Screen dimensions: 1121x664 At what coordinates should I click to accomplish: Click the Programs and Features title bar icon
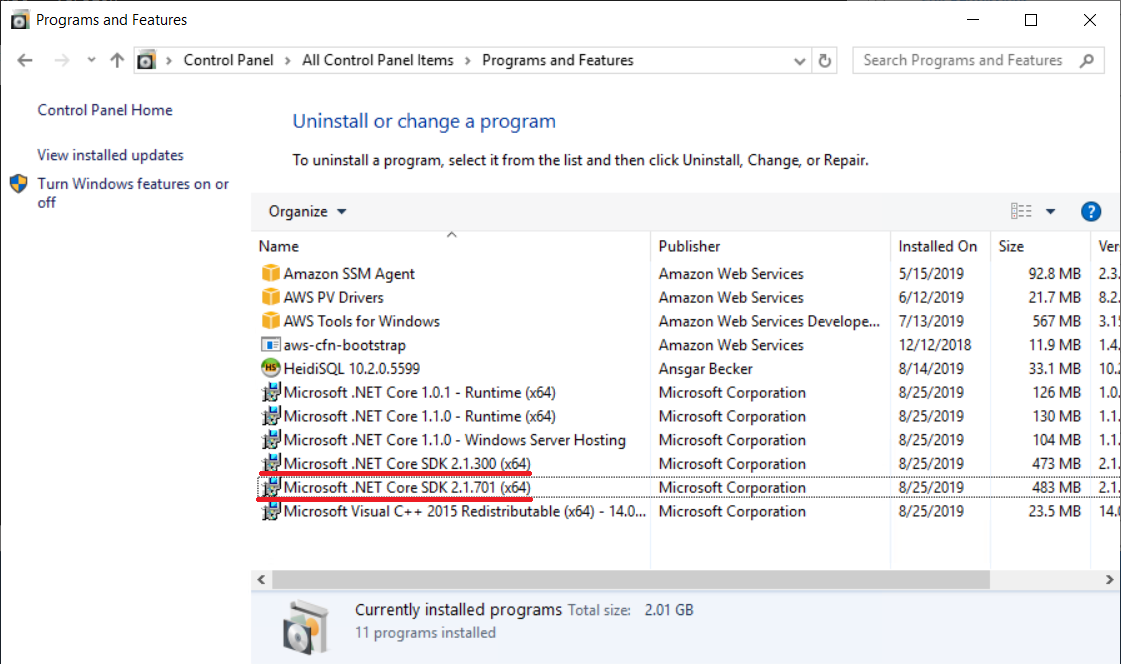[x=19, y=19]
